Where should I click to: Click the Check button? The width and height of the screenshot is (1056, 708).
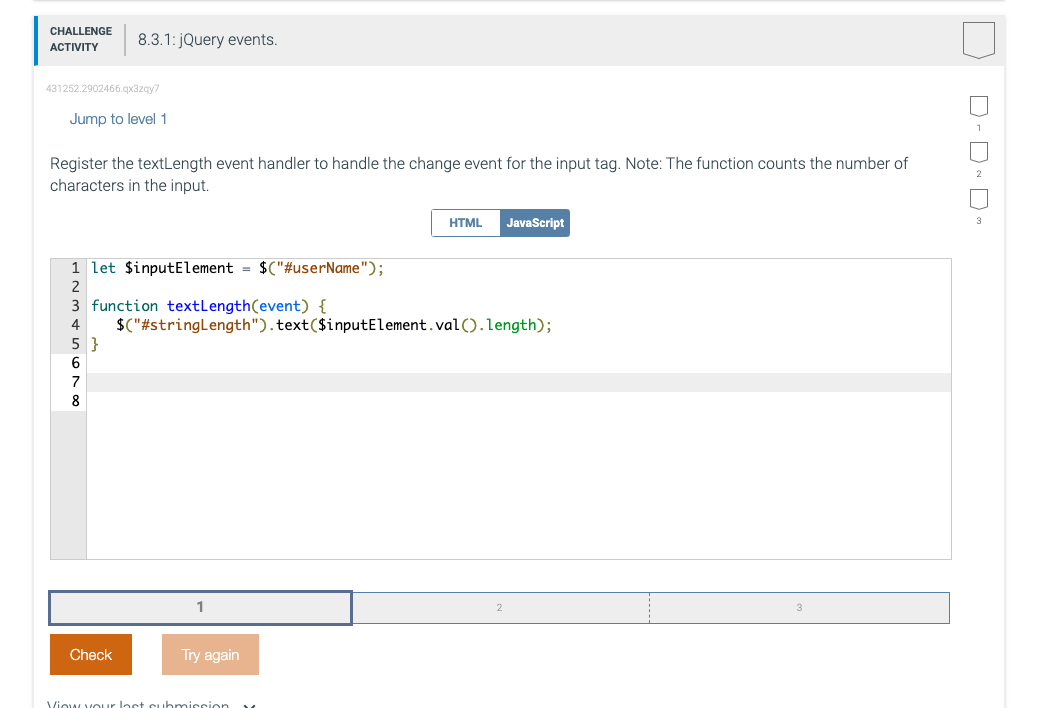click(90, 654)
